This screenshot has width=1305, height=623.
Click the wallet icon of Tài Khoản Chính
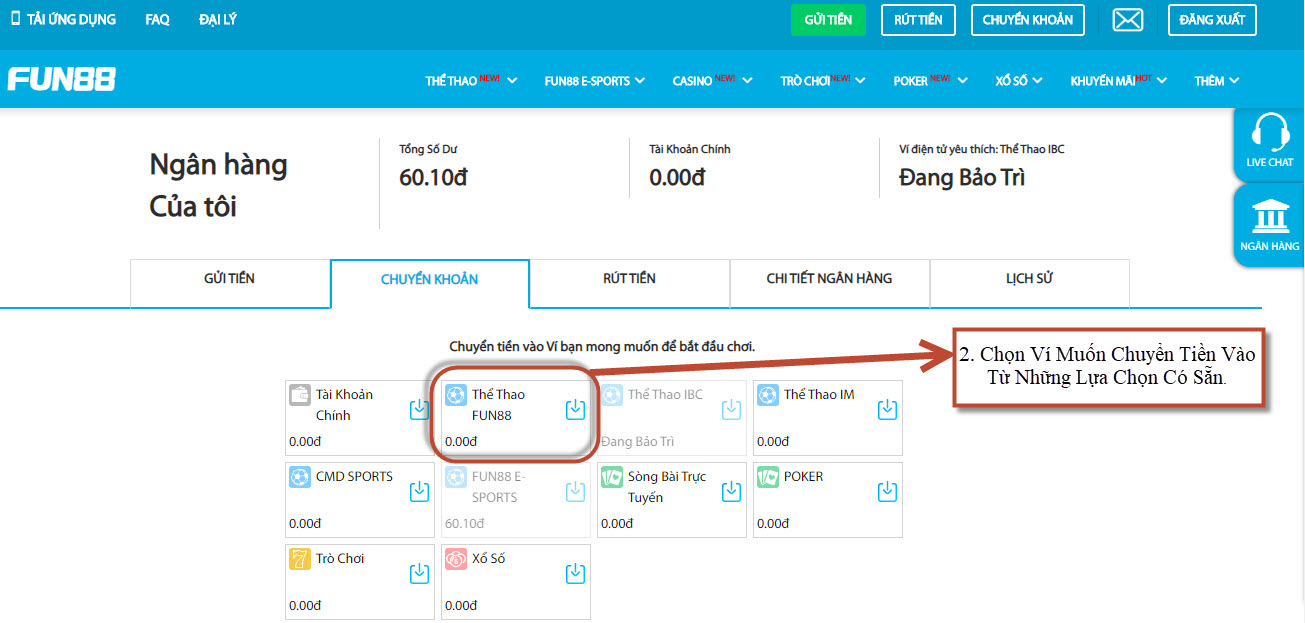(x=299, y=395)
